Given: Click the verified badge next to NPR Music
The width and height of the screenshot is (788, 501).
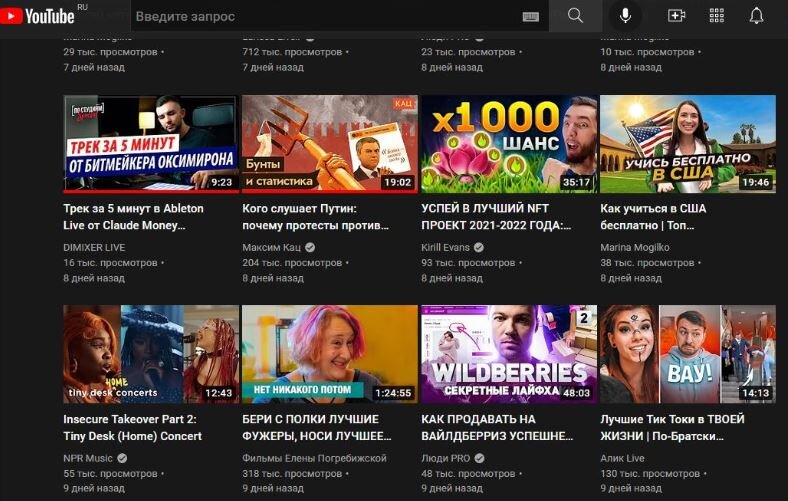Looking at the screenshot, I should click(x=122, y=458).
